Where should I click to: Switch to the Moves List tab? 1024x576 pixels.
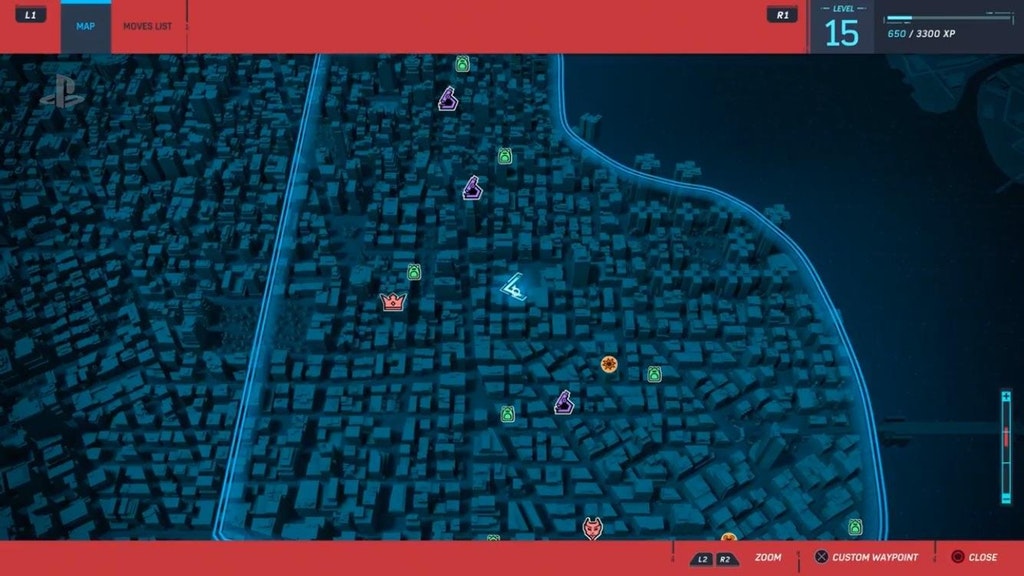[x=147, y=26]
